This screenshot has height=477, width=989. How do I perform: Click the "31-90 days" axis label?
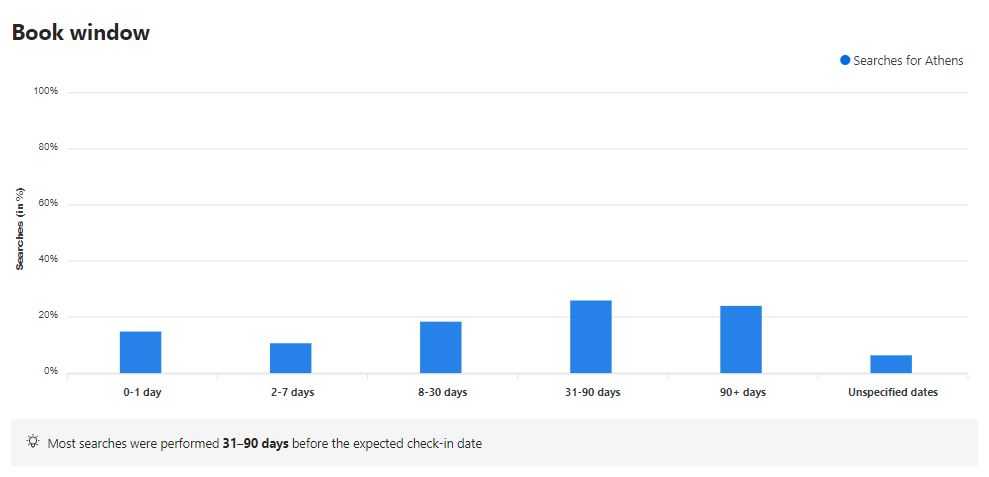click(x=592, y=392)
